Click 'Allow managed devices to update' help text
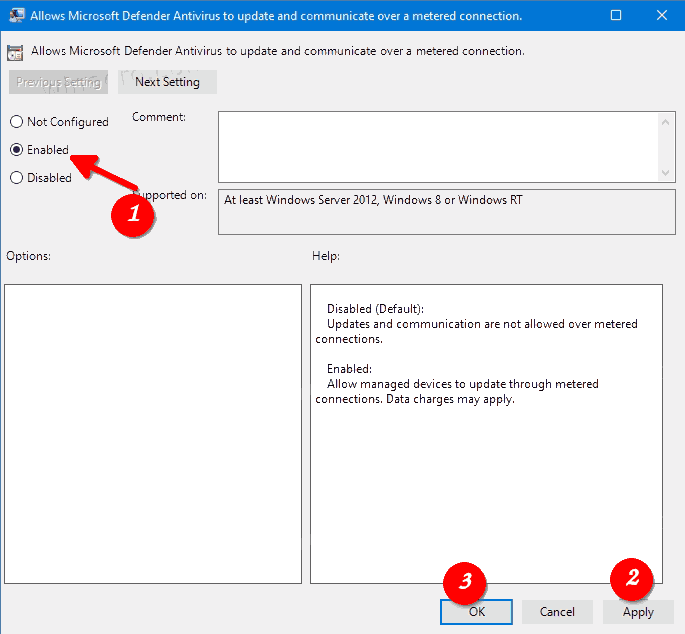This screenshot has width=685, height=634. tap(417, 384)
